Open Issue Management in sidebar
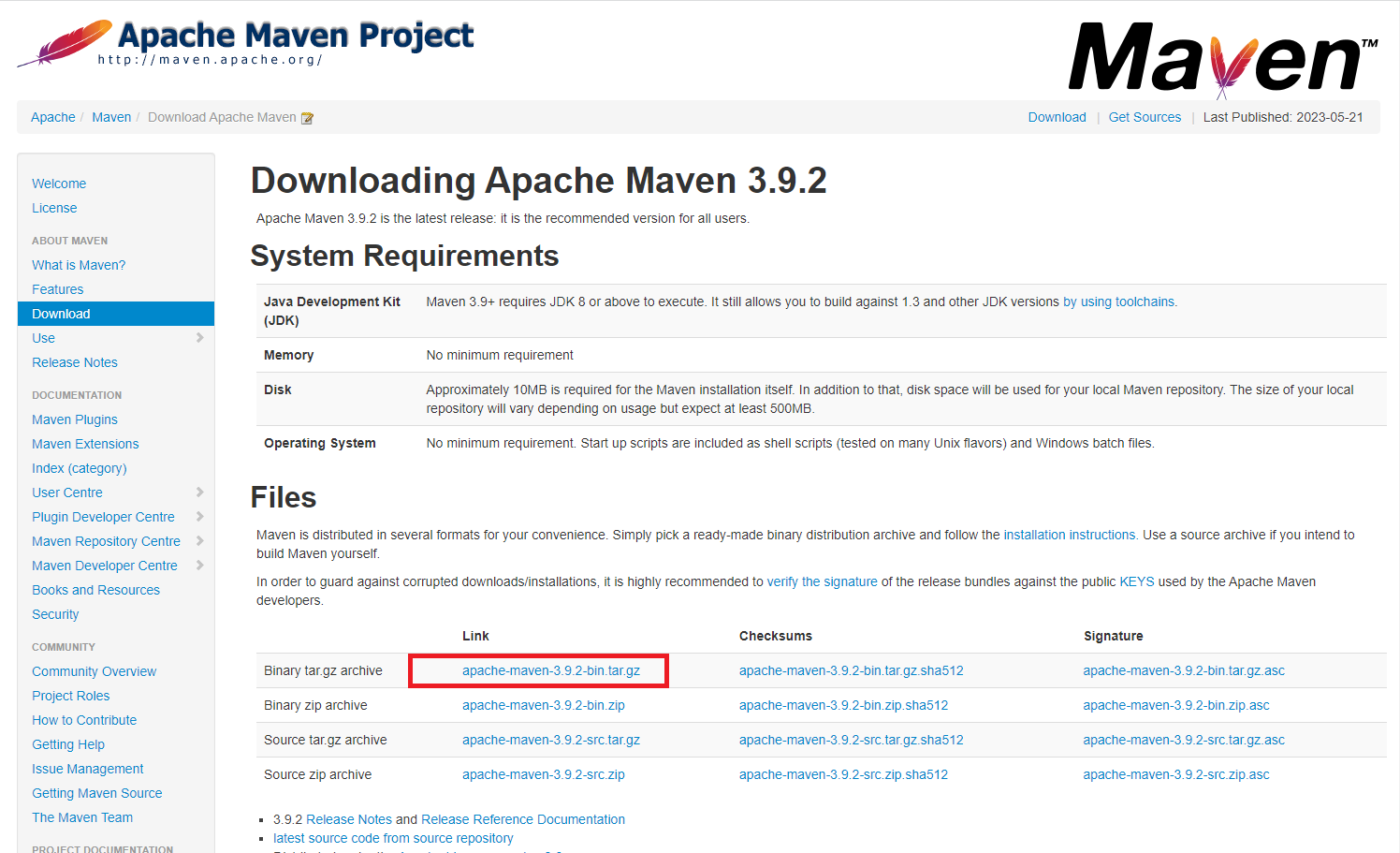The width and height of the screenshot is (1400, 853). [x=88, y=769]
